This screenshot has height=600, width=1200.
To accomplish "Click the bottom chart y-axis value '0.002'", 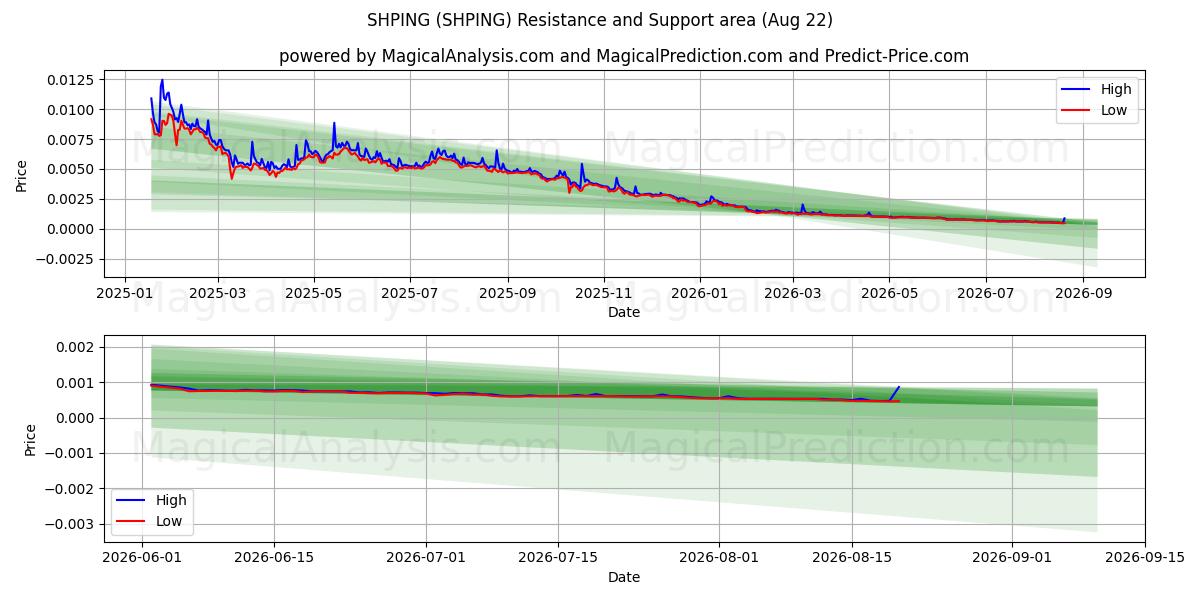I will (76, 348).
